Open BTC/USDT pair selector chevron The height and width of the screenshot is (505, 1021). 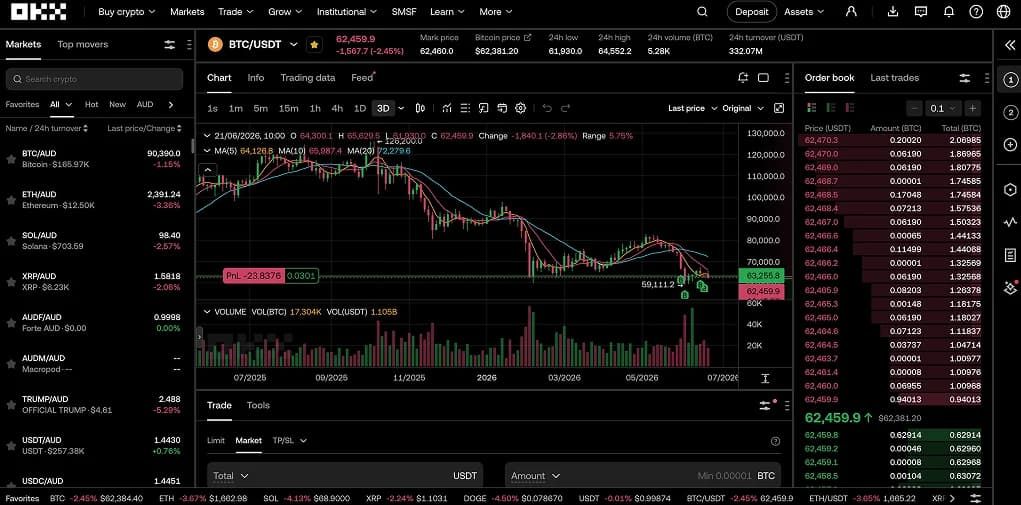[x=294, y=44]
